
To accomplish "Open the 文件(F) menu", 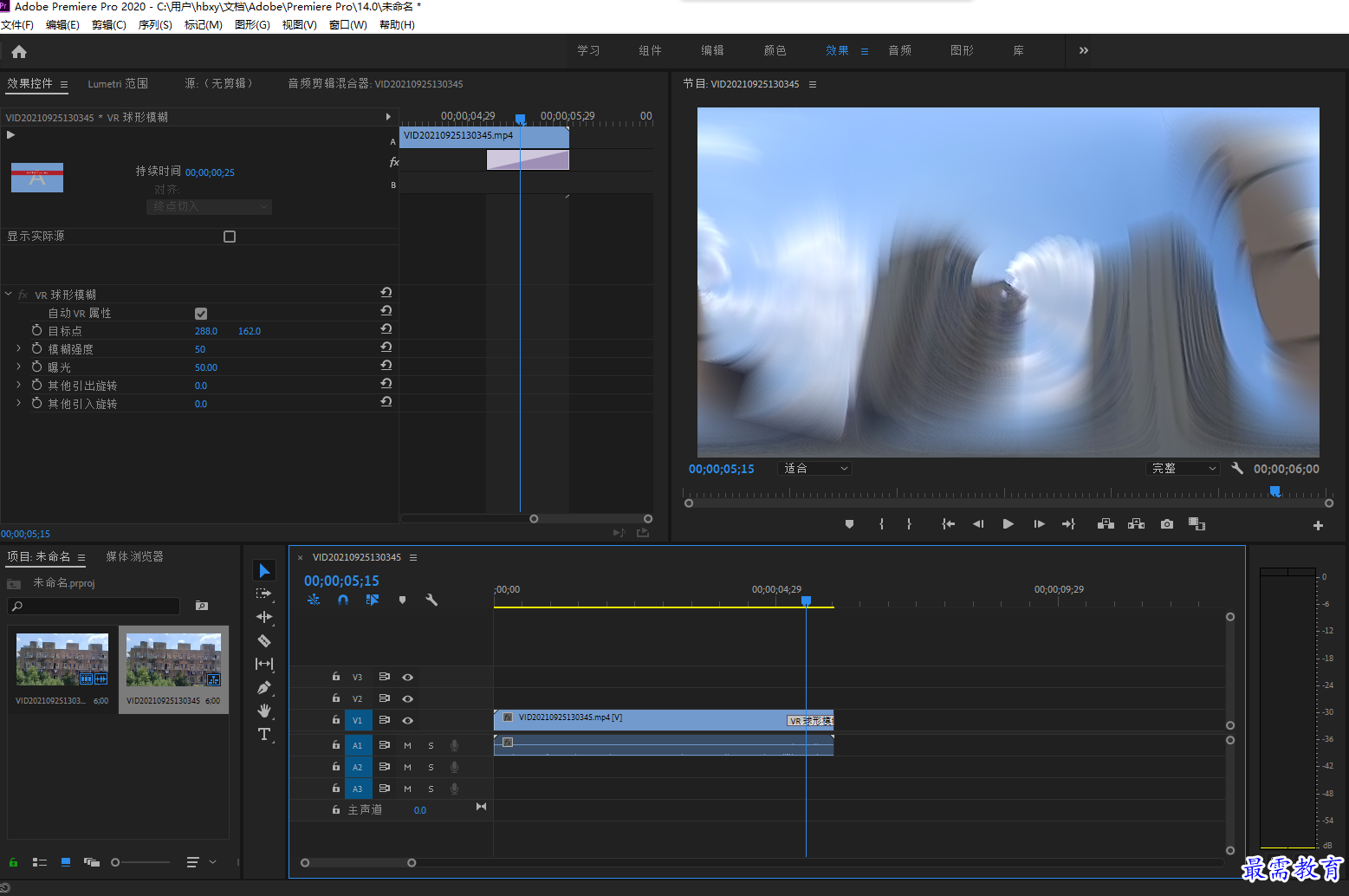I will pyautogui.click(x=17, y=25).
